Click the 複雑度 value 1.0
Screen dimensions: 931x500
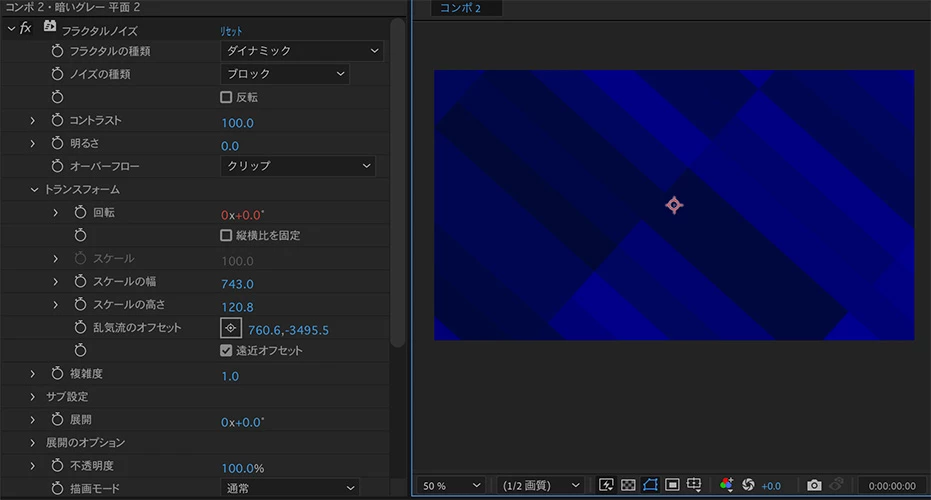click(x=230, y=376)
